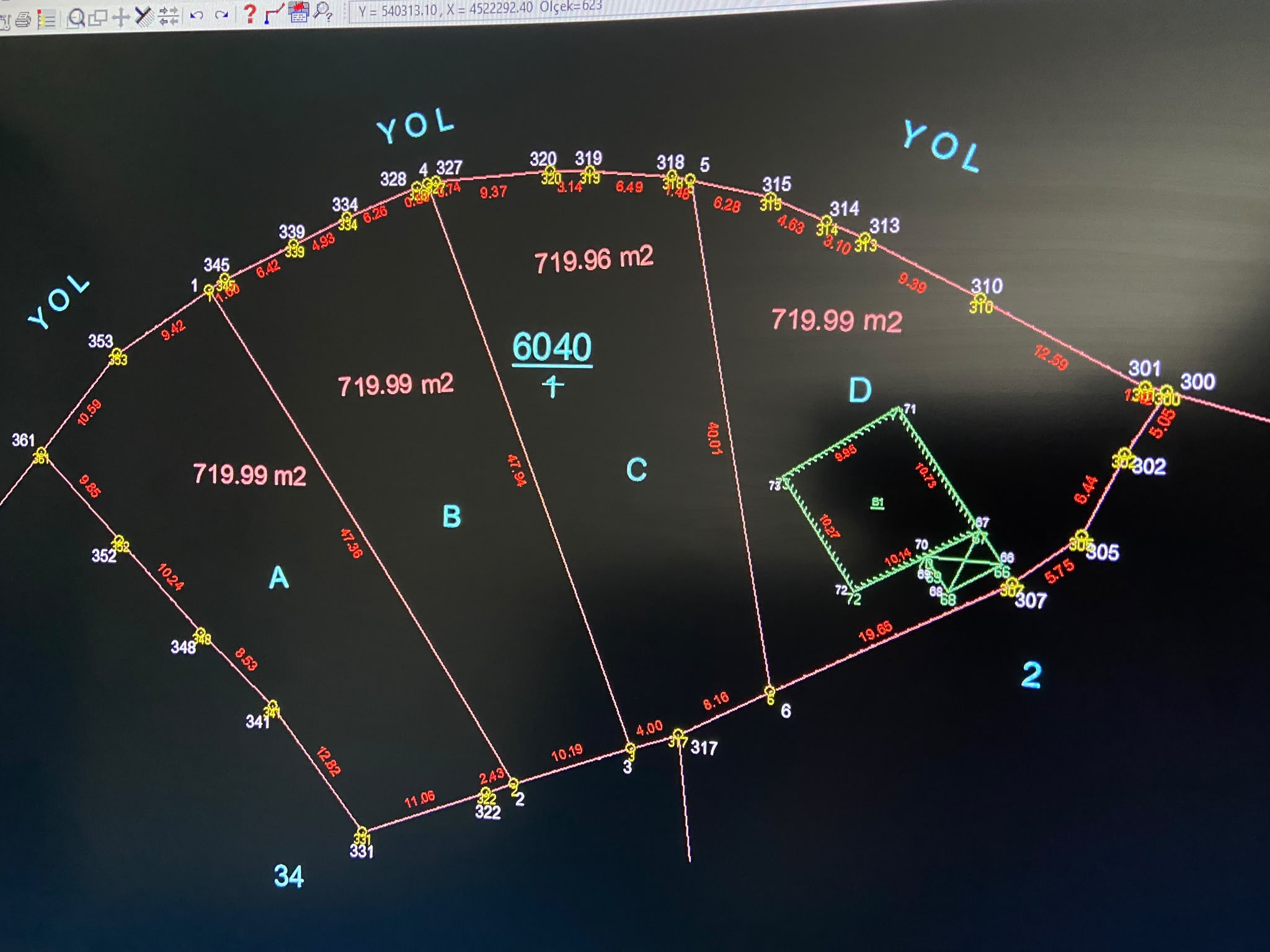Open the layer list icon
This screenshot has height=952, width=1270.
click(46, 20)
